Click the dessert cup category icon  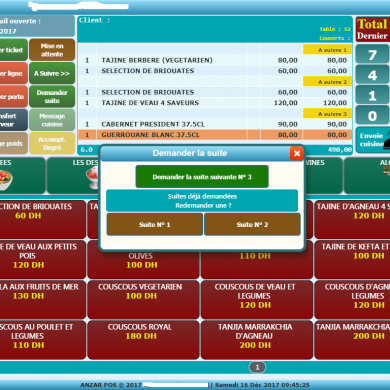[93, 177]
